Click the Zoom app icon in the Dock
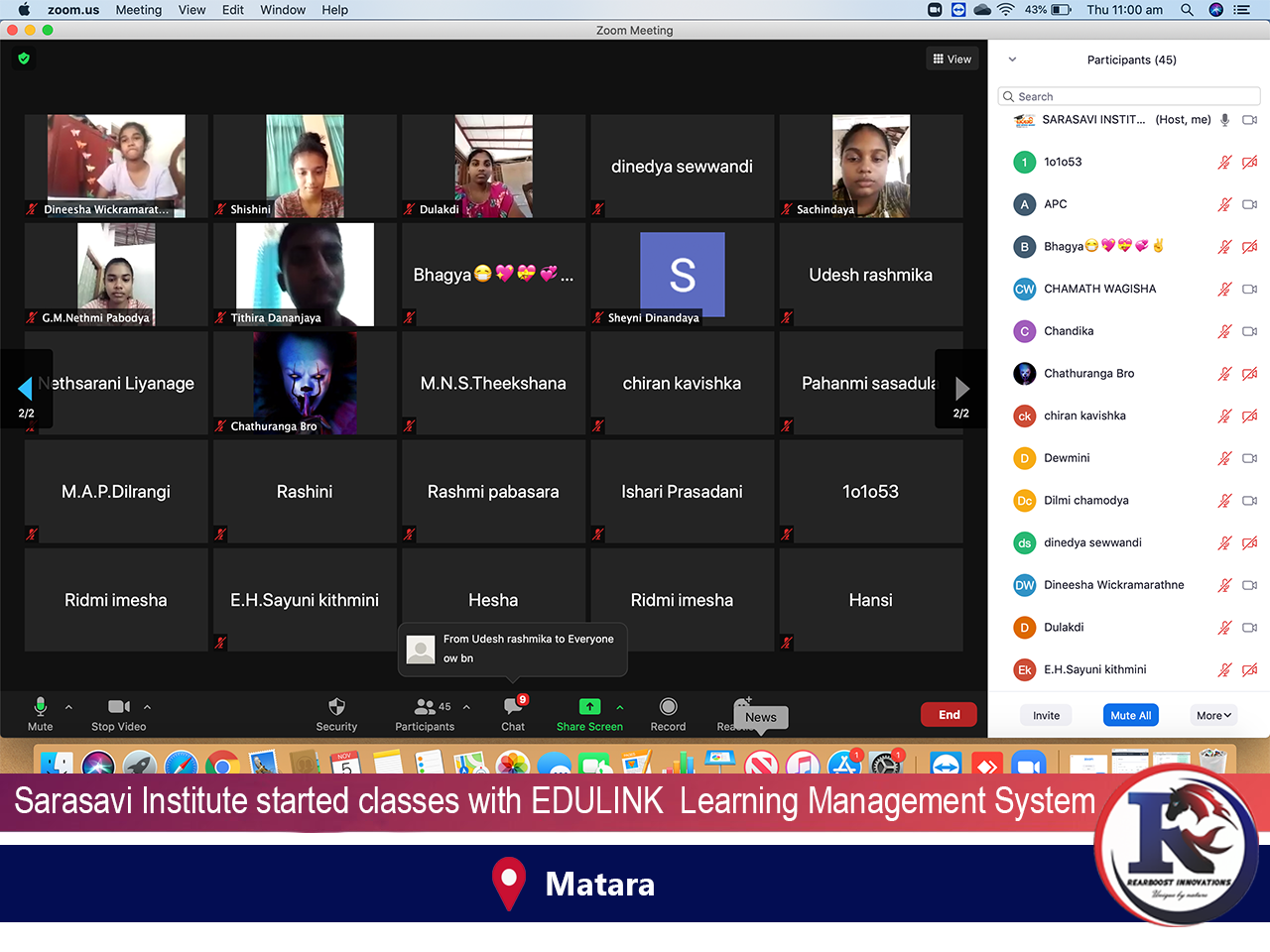This screenshot has height=952, width=1270. pos(1029,765)
